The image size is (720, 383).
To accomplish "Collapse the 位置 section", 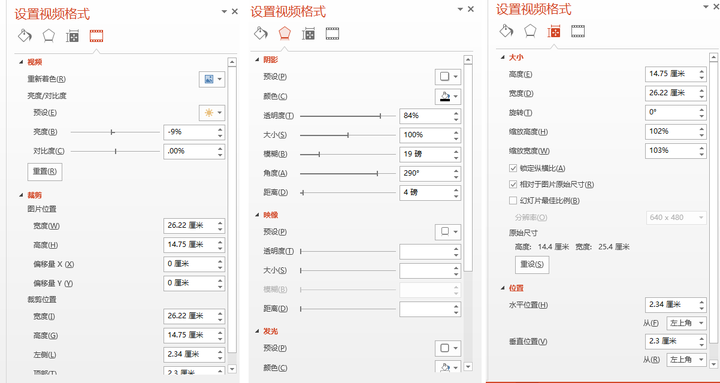I will point(503,288).
